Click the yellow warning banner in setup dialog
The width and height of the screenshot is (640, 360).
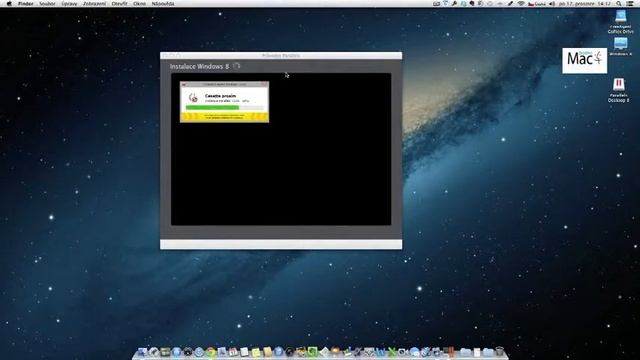click(224, 117)
